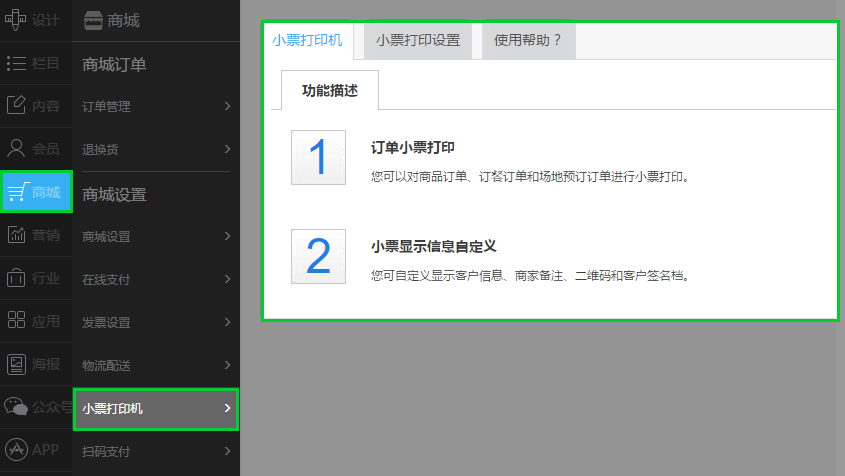Open the 应用 apps grid icon
The image size is (845, 476).
[16, 321]
